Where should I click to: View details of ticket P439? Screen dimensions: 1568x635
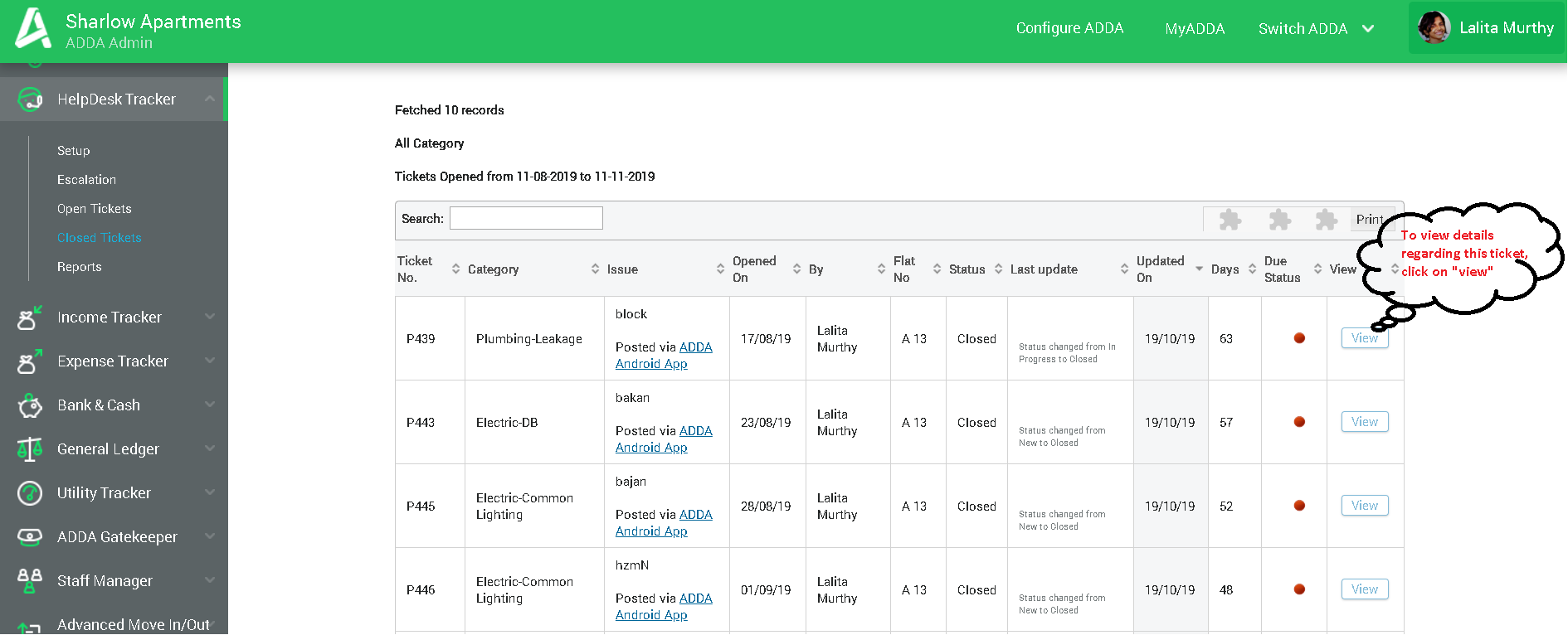click(1365, 338)
